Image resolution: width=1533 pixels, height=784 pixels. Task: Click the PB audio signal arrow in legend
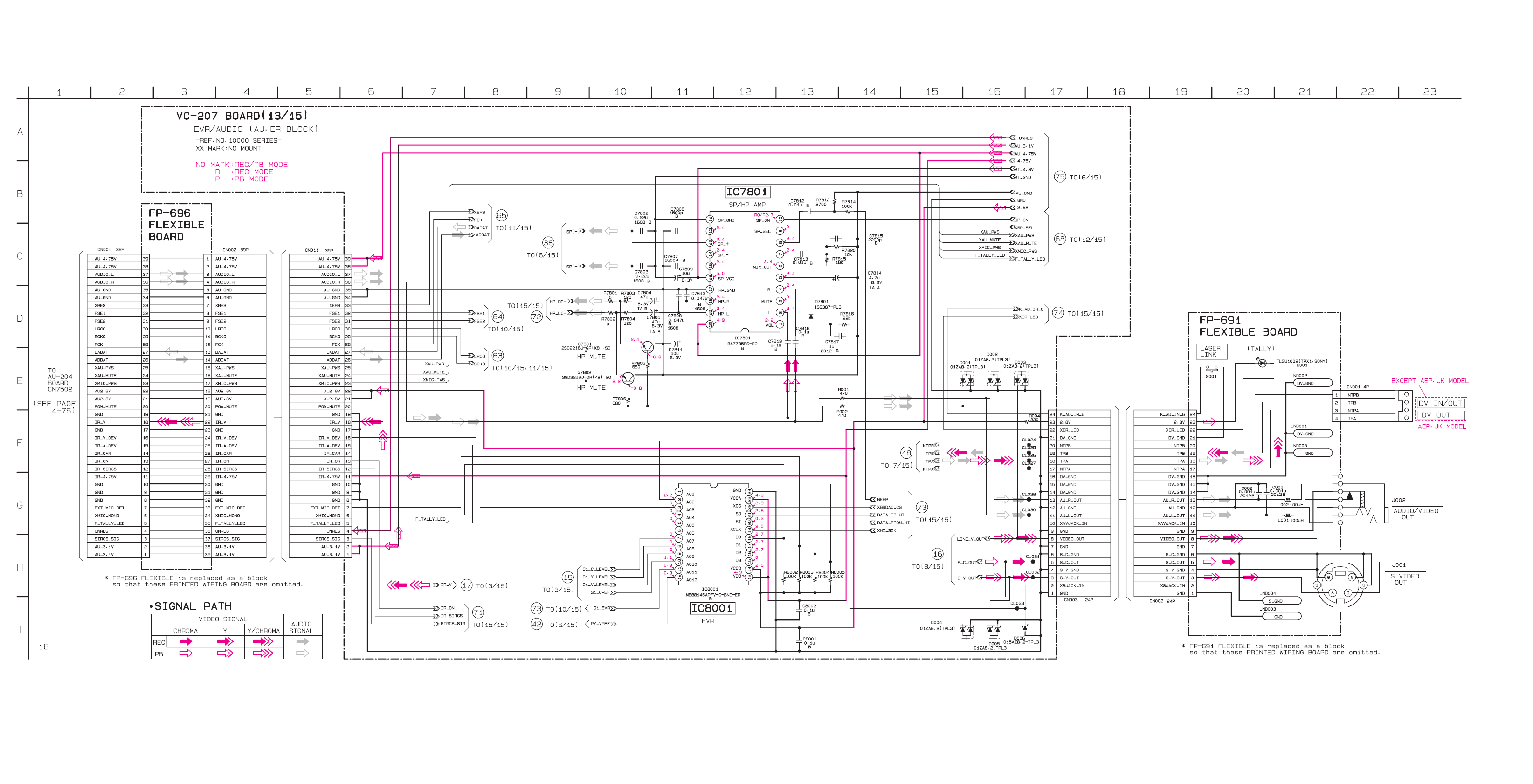coord(302,653)
